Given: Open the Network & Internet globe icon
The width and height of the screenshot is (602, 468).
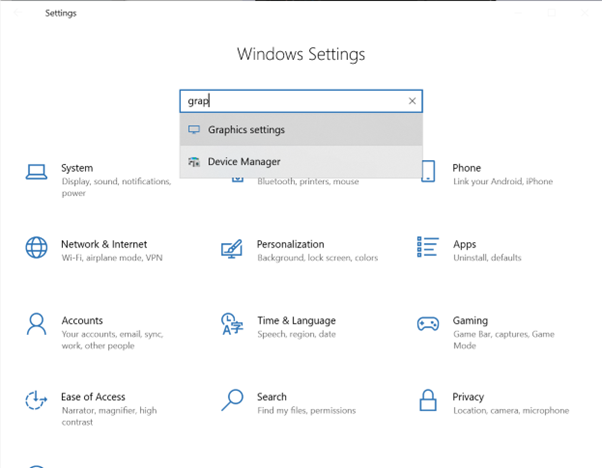Looking at the screenshot, I should tap(36, 248).
